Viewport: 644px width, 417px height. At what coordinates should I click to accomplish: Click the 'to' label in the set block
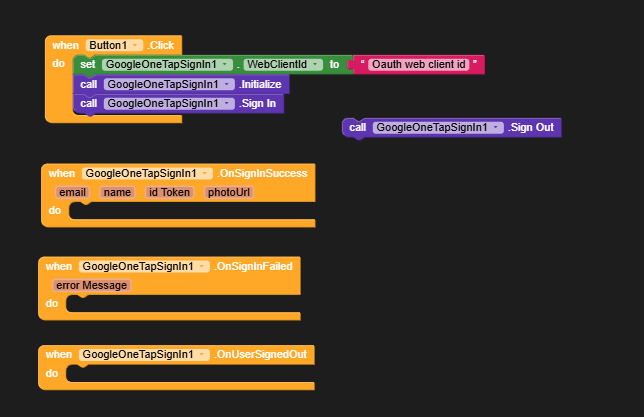click(334, 65)
